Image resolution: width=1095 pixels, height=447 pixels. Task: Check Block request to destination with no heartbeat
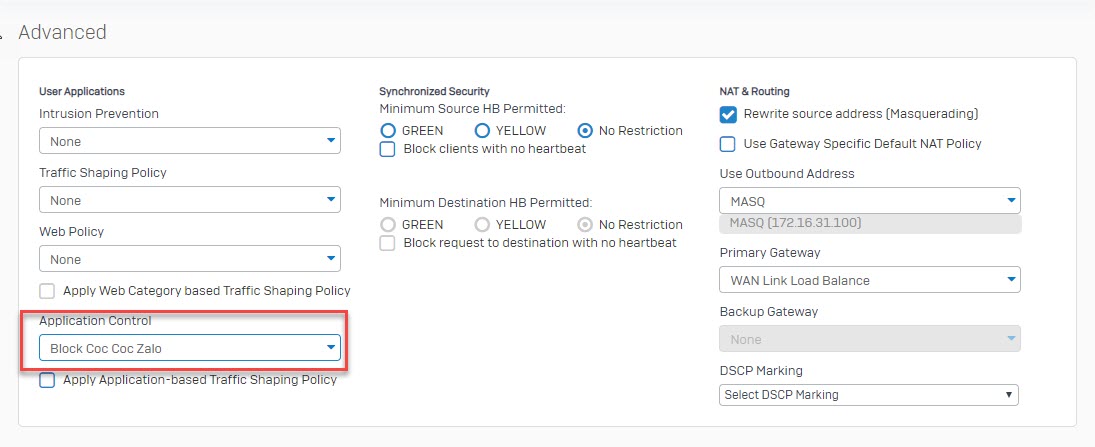pyautogui.click(x=388, y=243)
